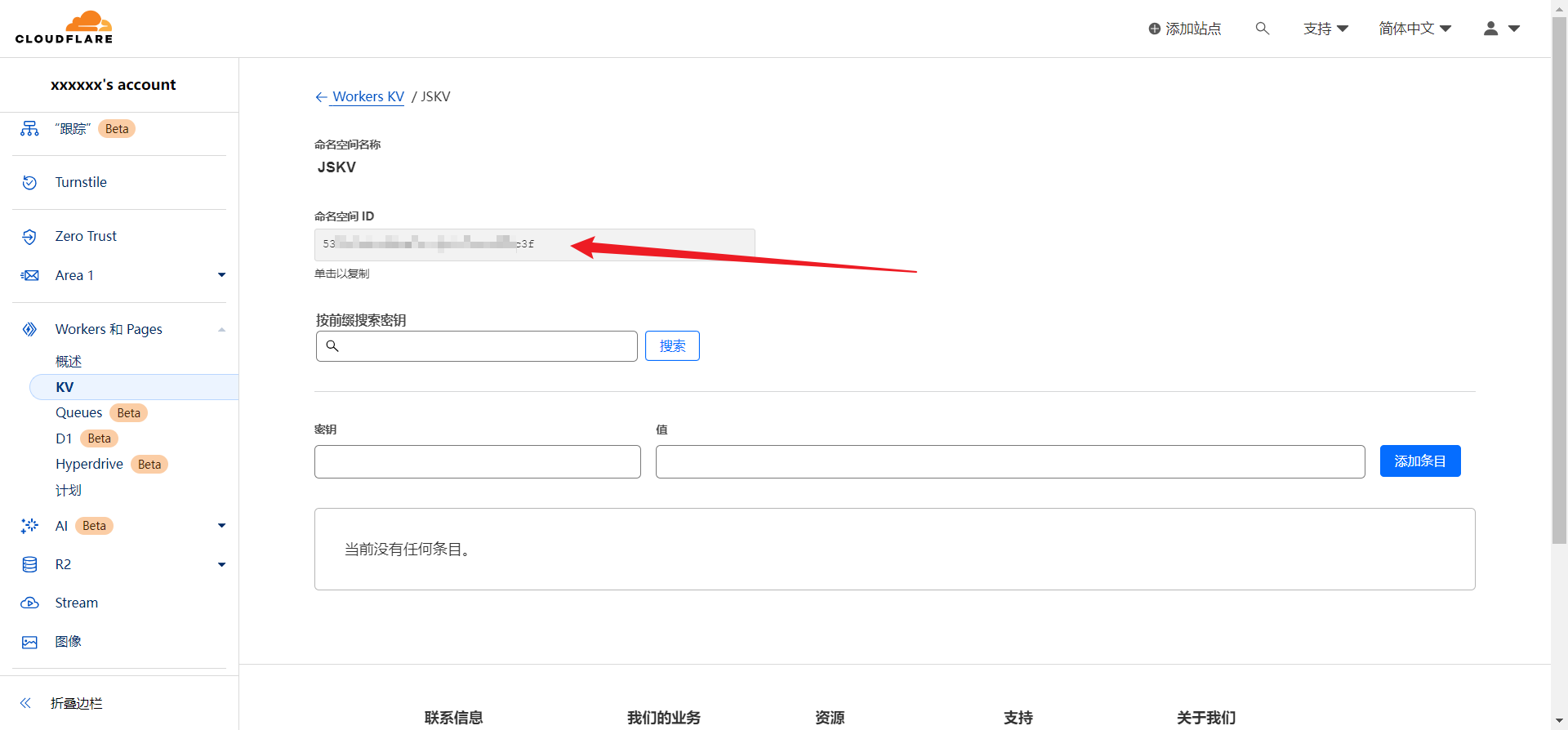The image size is (1568, 730).
Task: Click the 资源 footer heading
Action: coord(830,718)
